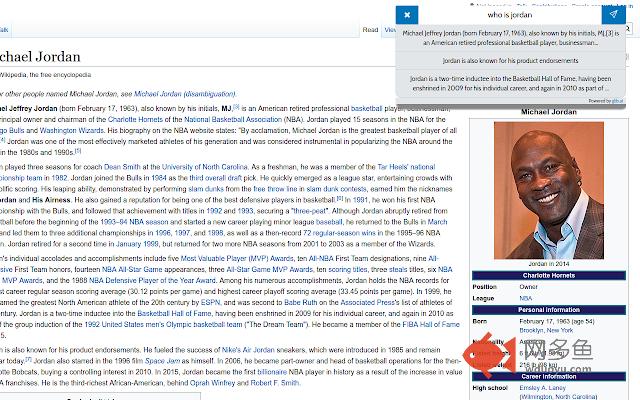Open the first 'slam dunks' link
Viewport: 640px width, 400px height.
[x=206, y=189]
